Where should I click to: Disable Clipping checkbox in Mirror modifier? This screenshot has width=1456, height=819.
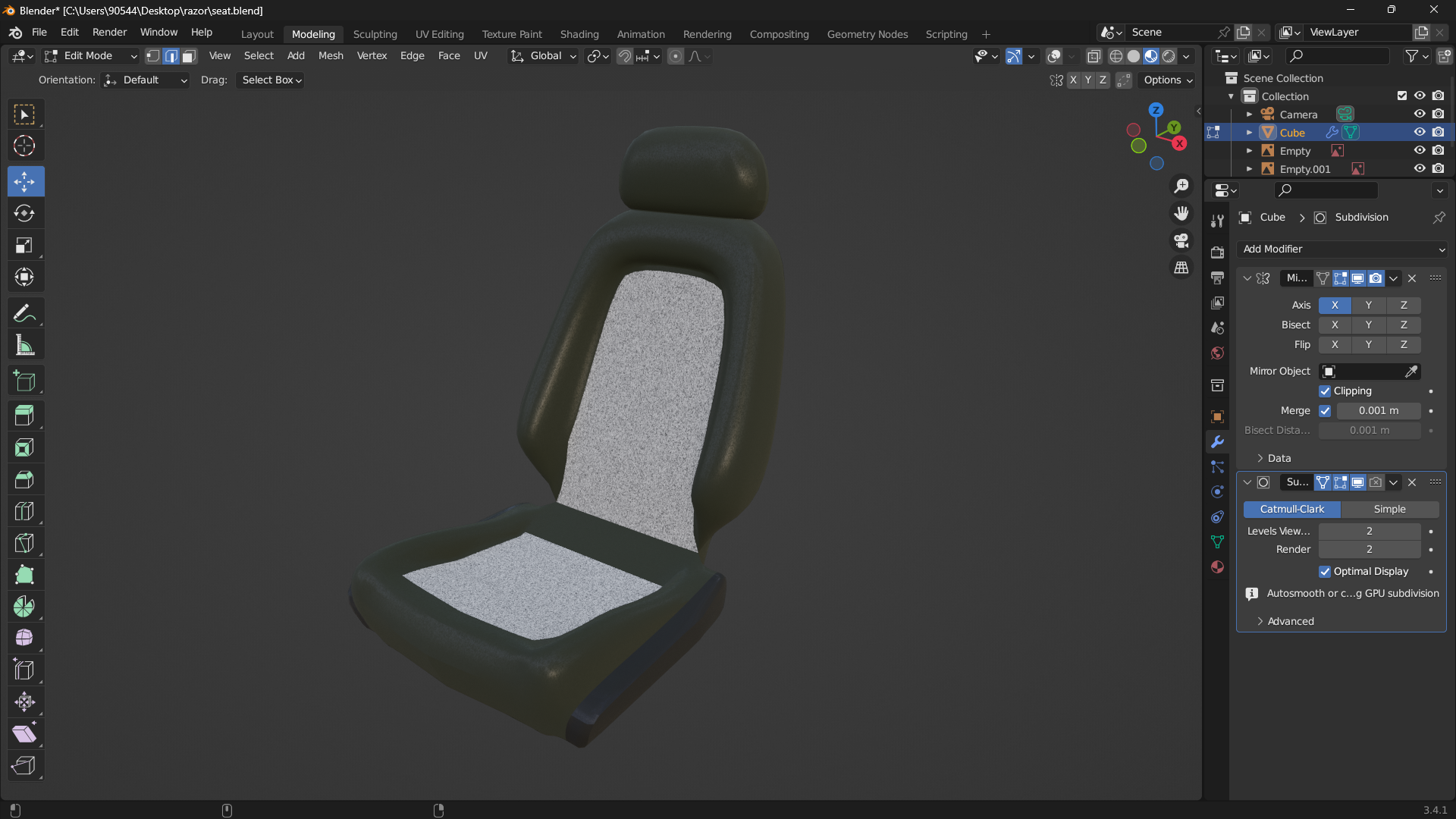point(1325,391)
